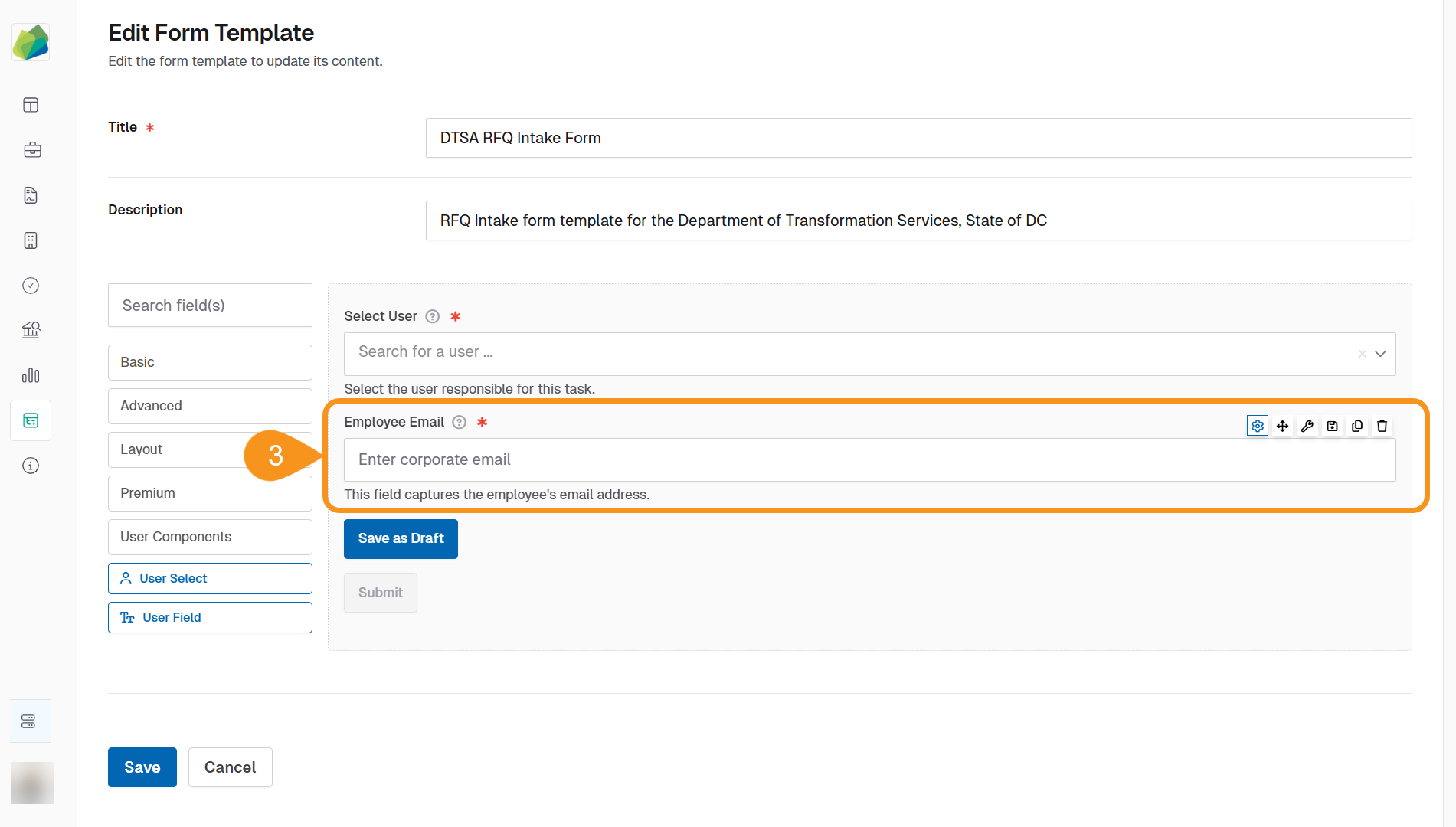Click the move icon on Employee Email
This screenshot has width=1456, height=827.
click(x=1282, y=426)
